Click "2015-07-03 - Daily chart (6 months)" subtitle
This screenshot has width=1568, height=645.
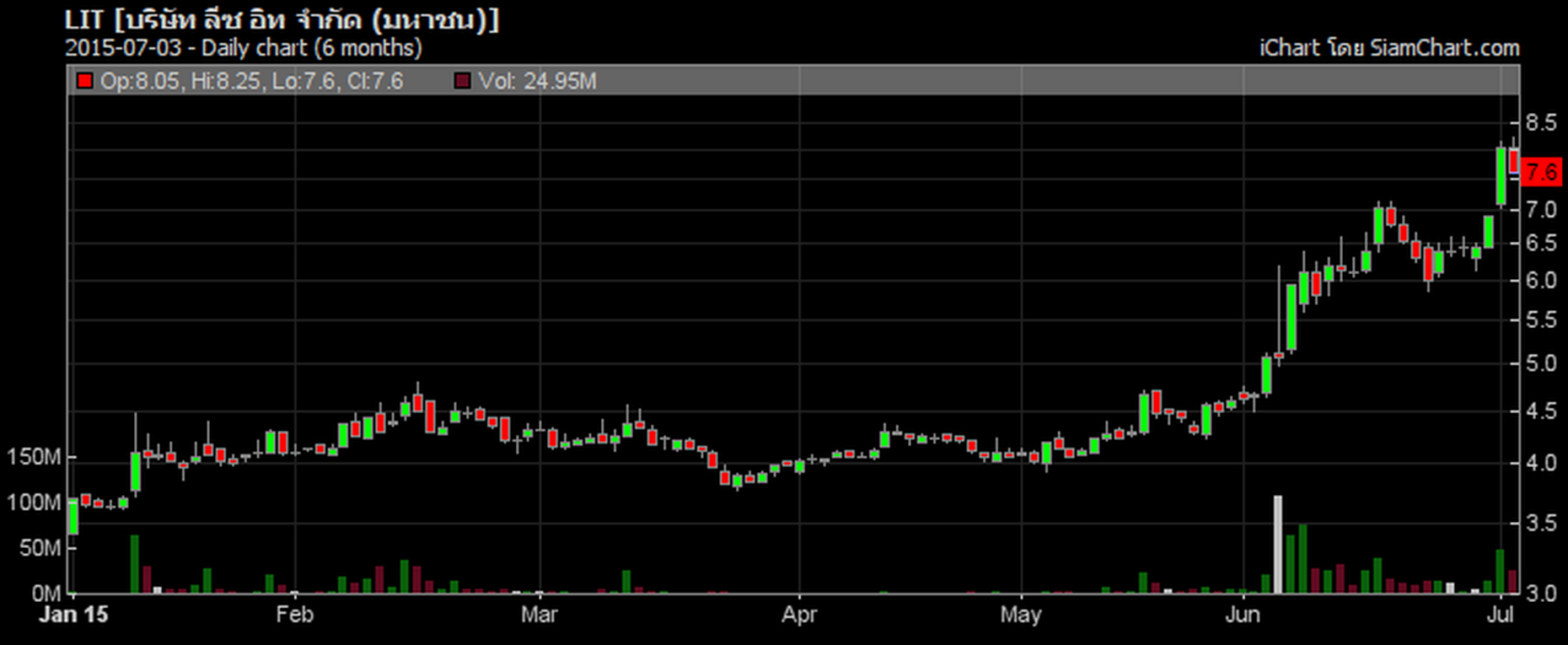[244, 47]
